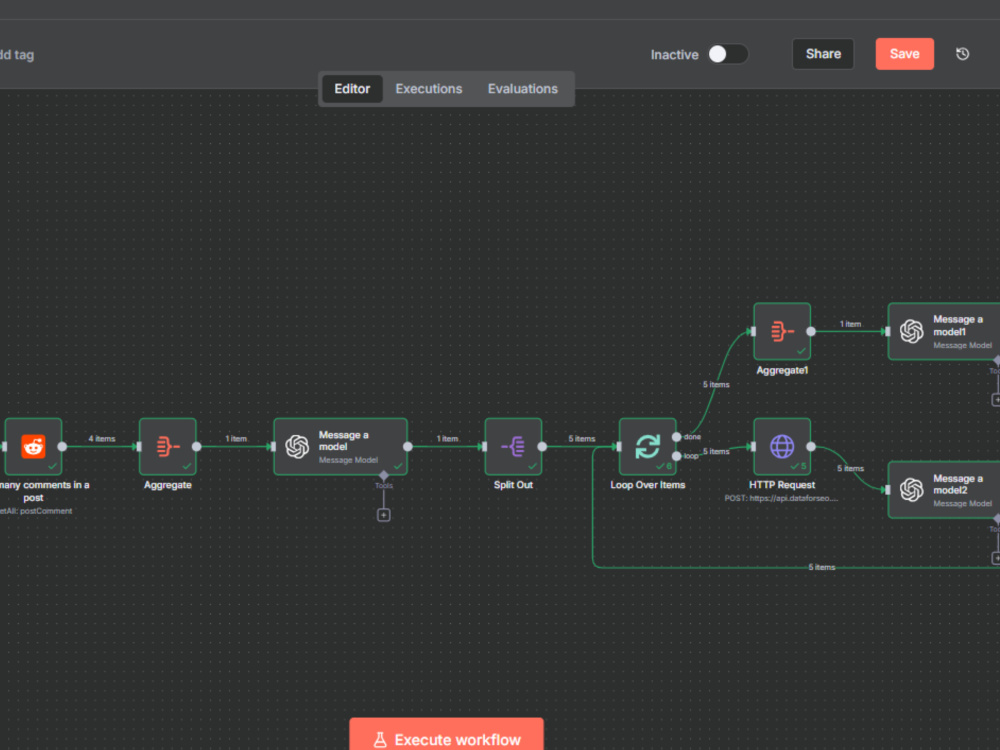Switch to the Evaluations tab
The width and height of the screenshot is (1000, 750).
(x=523, y=89)
